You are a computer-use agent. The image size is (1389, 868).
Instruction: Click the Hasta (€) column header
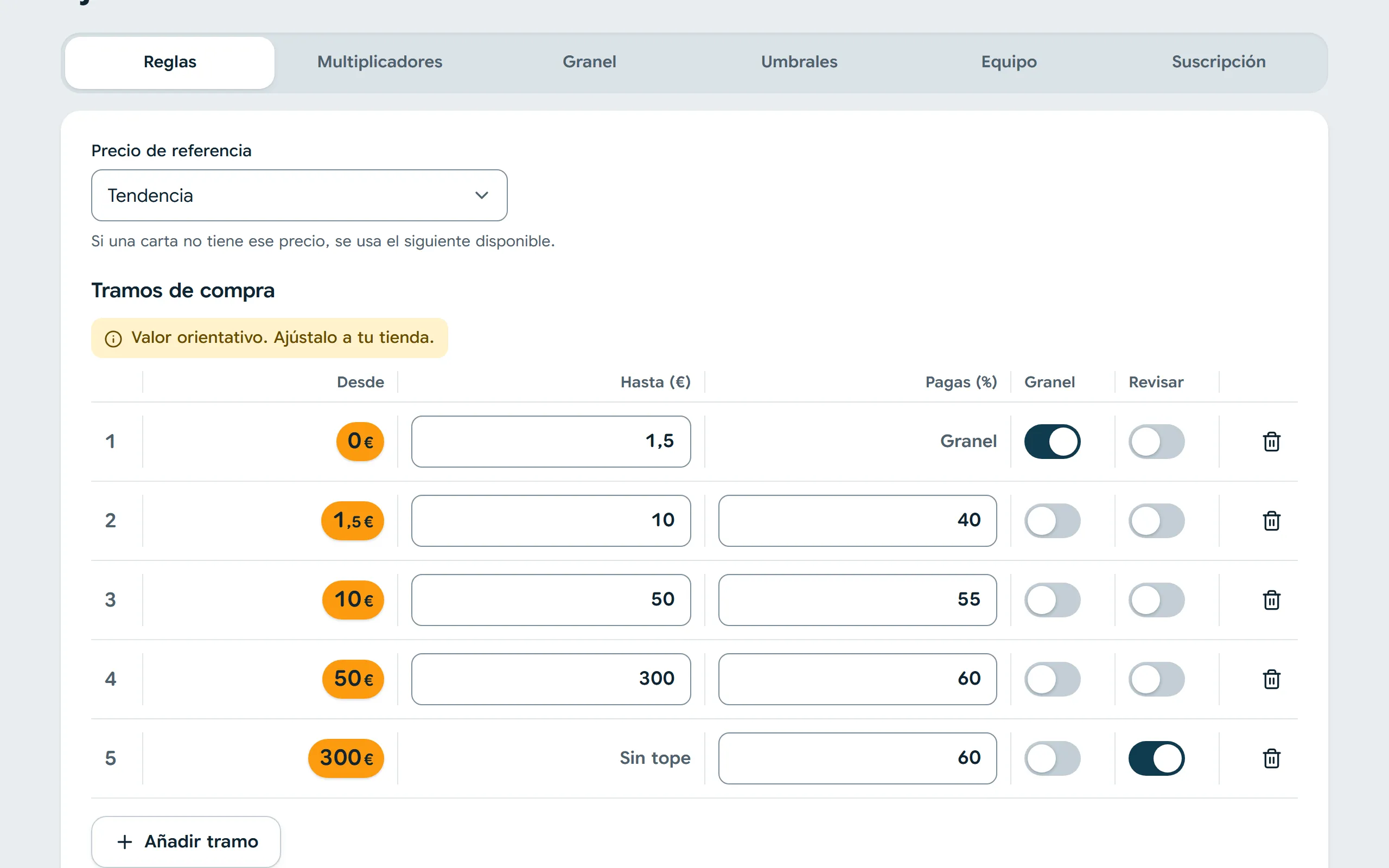coord(655,382)
